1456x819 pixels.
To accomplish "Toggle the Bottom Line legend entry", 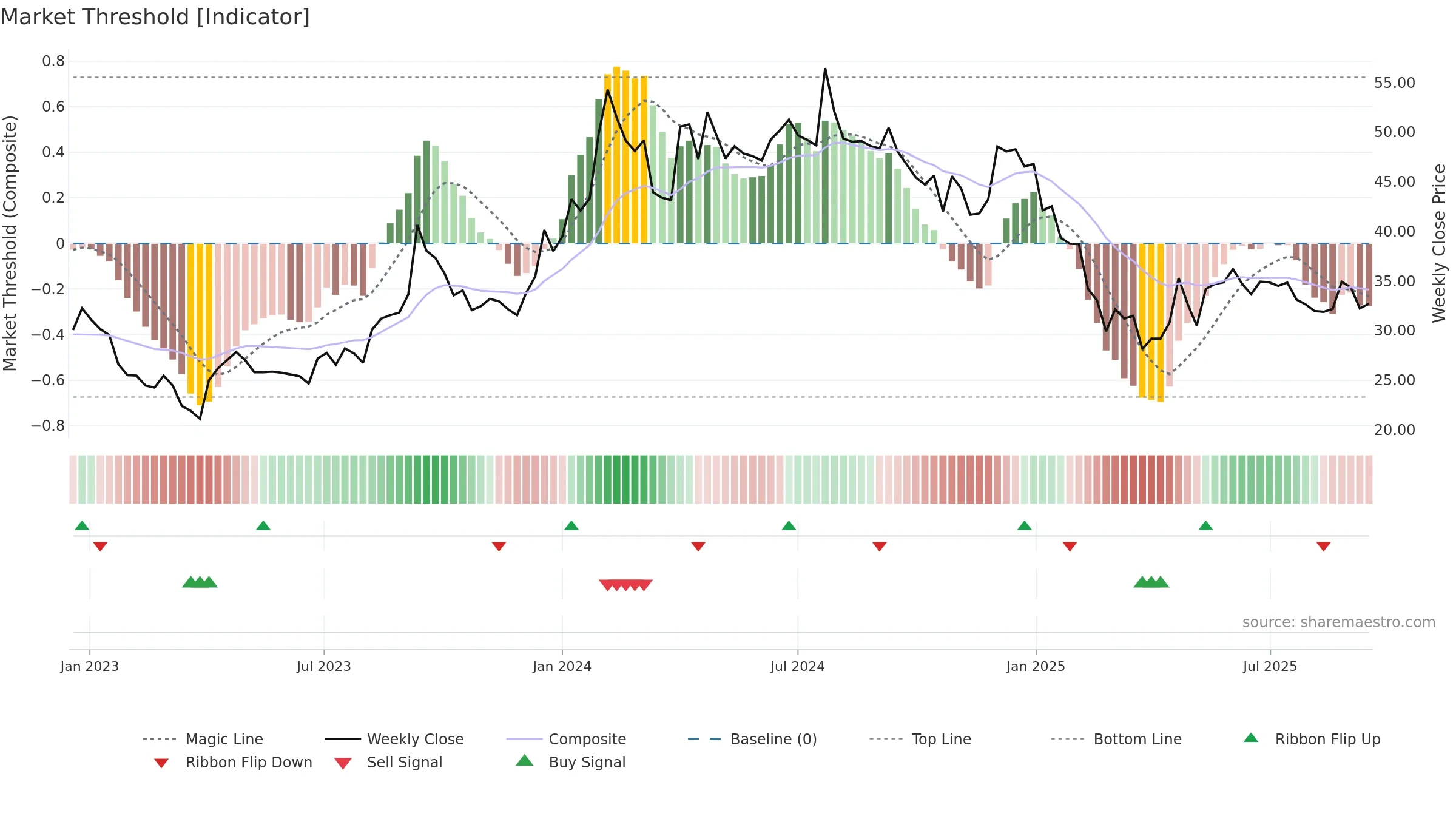I will 1116,739.
